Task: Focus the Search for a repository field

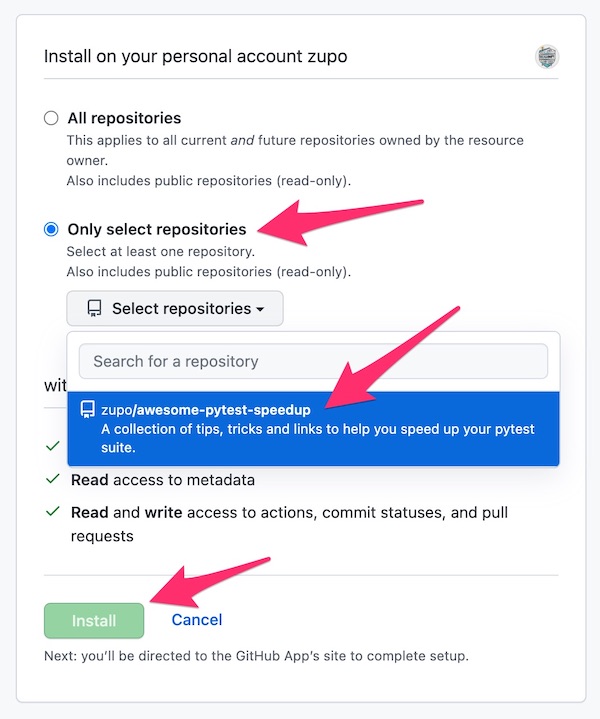Action: (313, 361)
